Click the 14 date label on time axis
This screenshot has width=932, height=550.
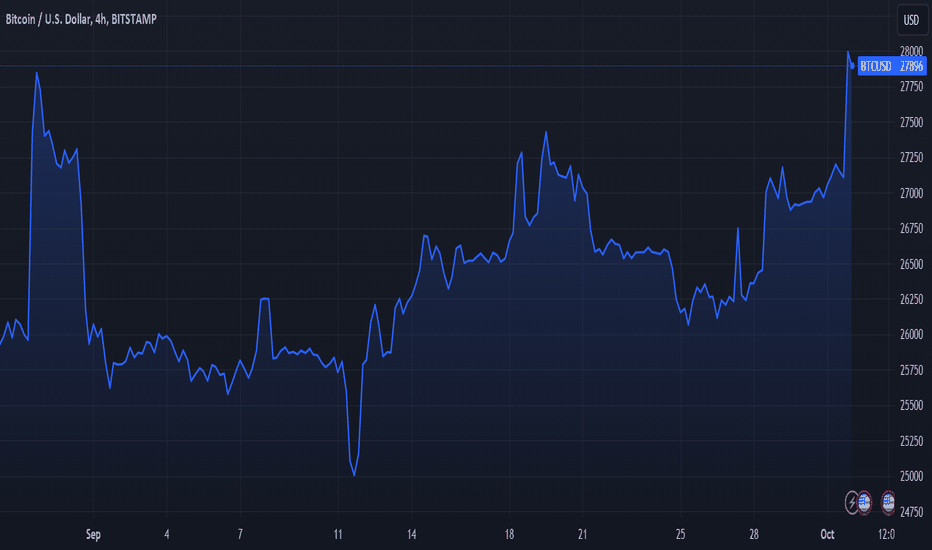(411, 535)
